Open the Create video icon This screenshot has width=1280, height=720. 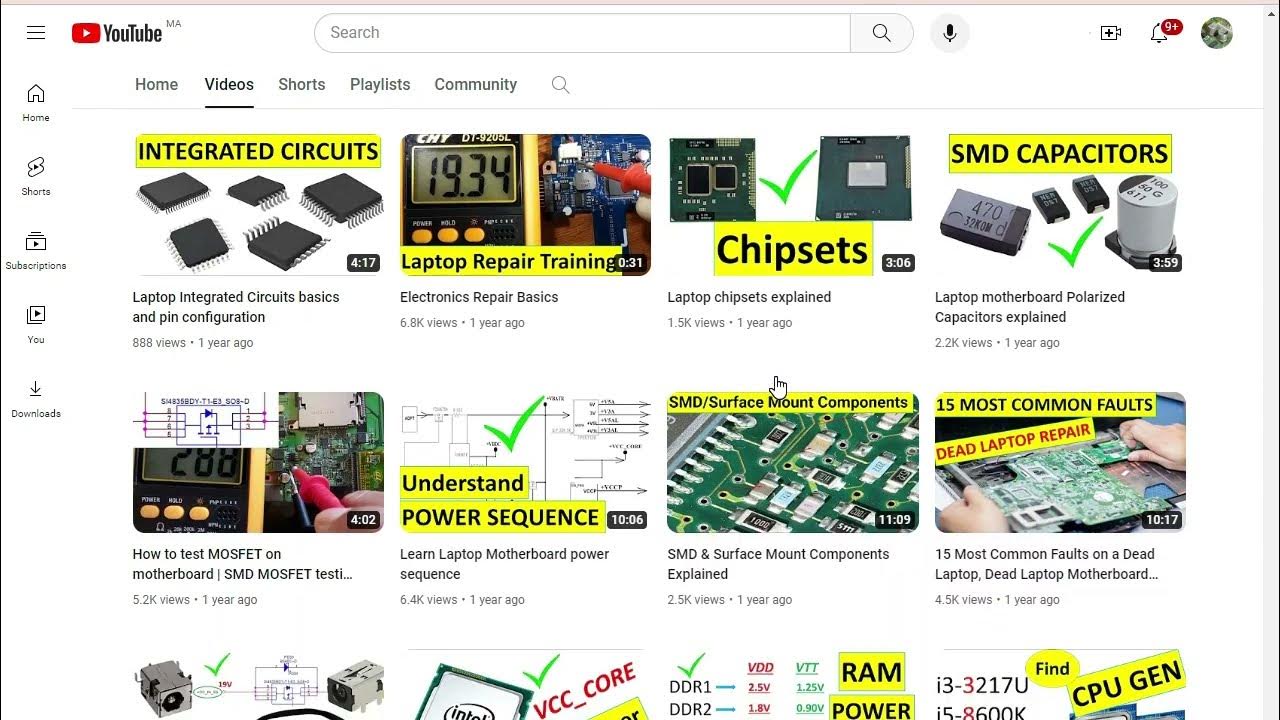point(1111,33)
